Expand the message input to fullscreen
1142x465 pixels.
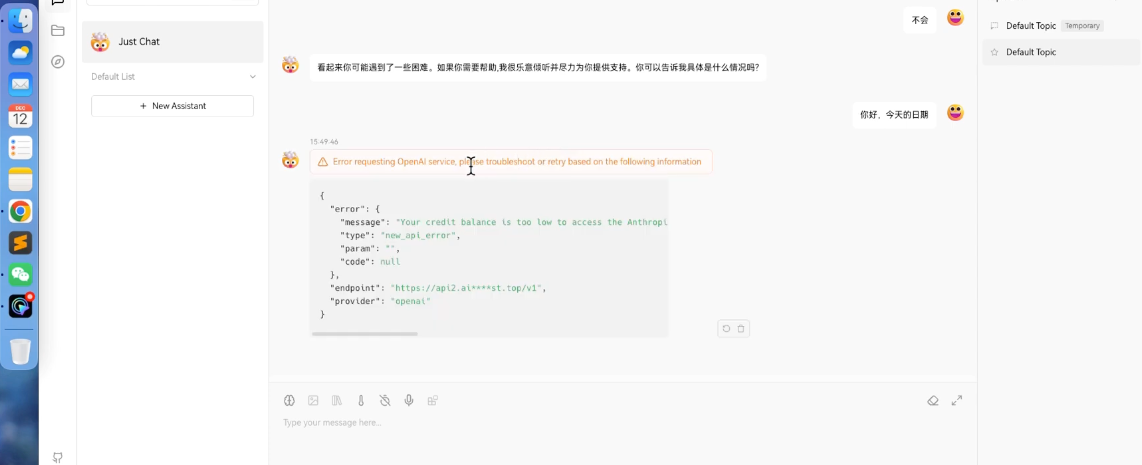click(x=957, y=400)
